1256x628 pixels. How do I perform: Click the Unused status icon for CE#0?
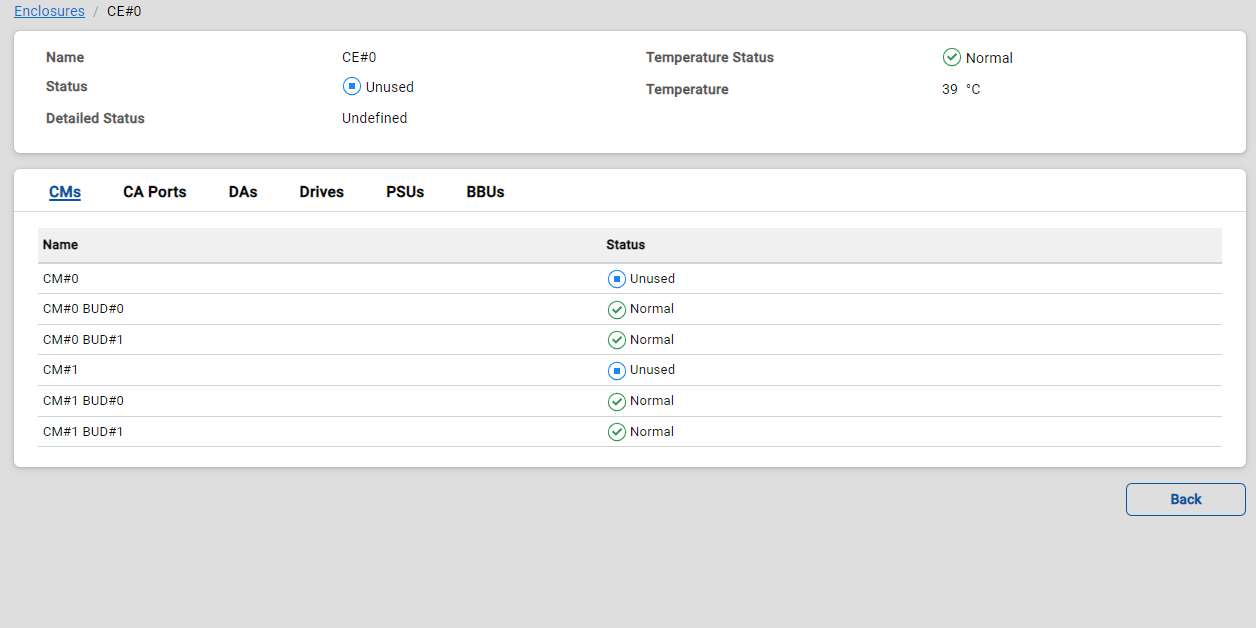tap(351, 87)
